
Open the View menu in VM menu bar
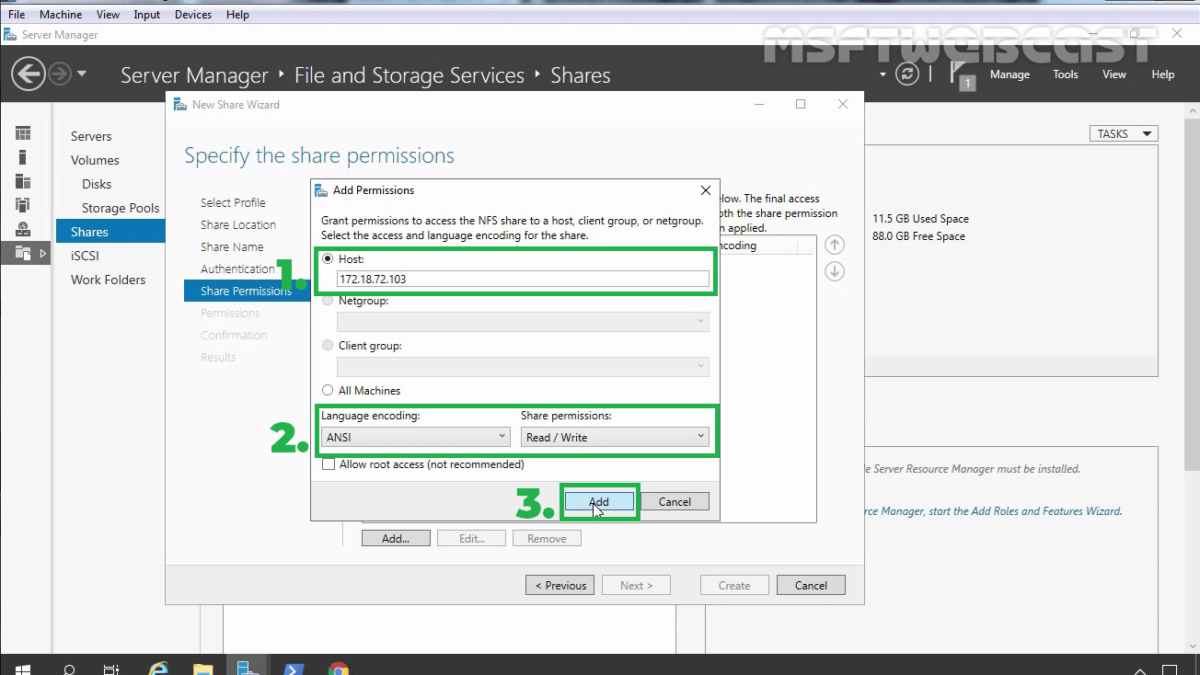click(x=108, y=15)
